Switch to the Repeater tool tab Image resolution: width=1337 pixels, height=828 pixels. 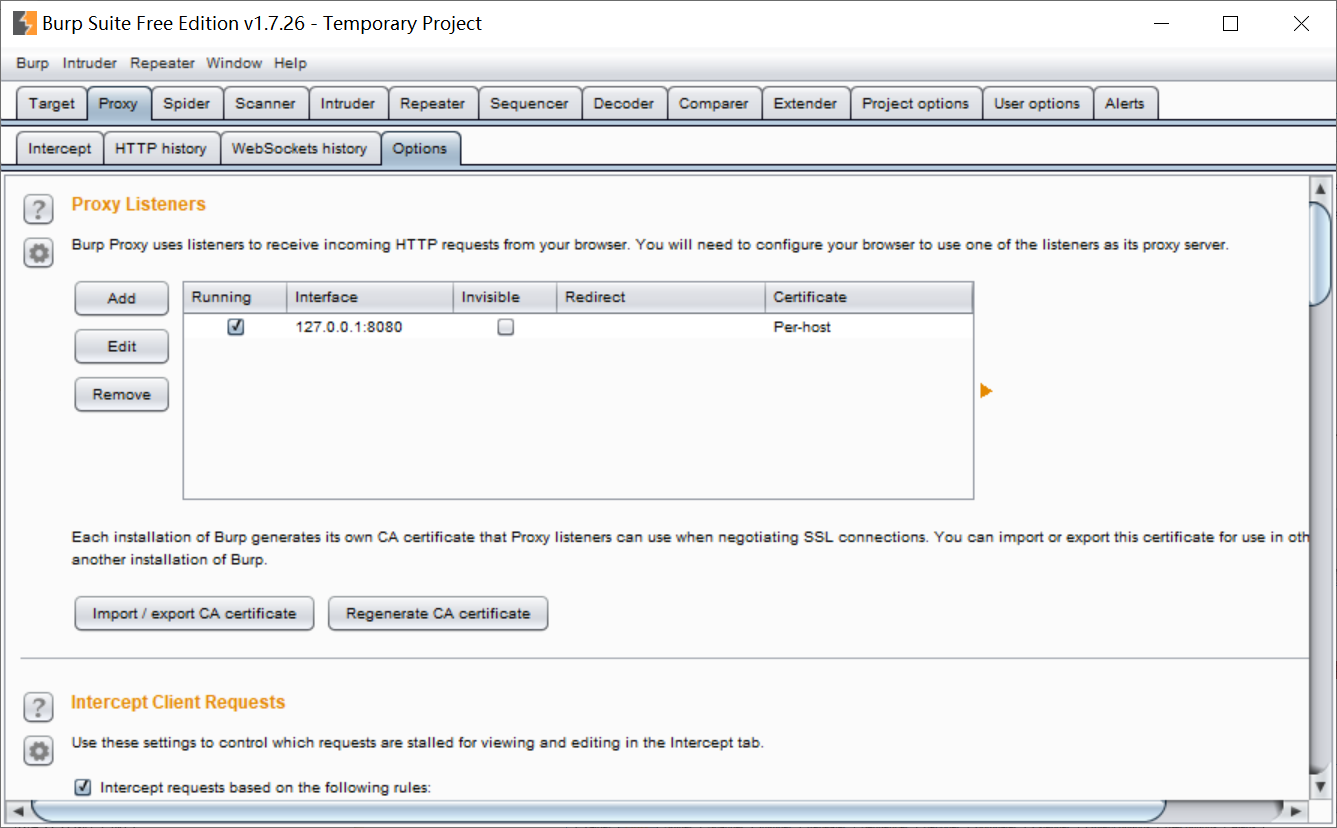click(432, 103)
